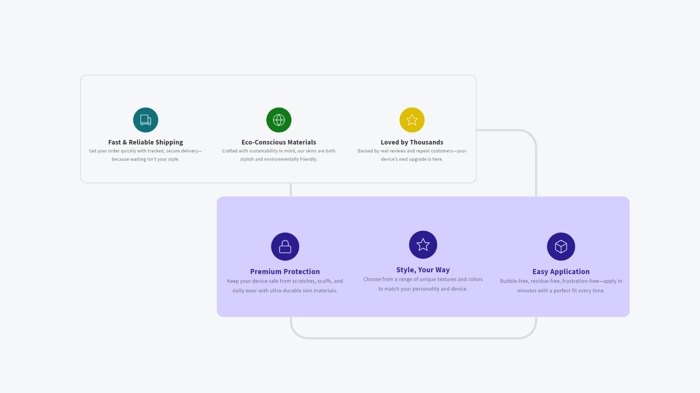Click the purple lock icon
The width and height of the screenshot is (700, 393).
[285, 247]
